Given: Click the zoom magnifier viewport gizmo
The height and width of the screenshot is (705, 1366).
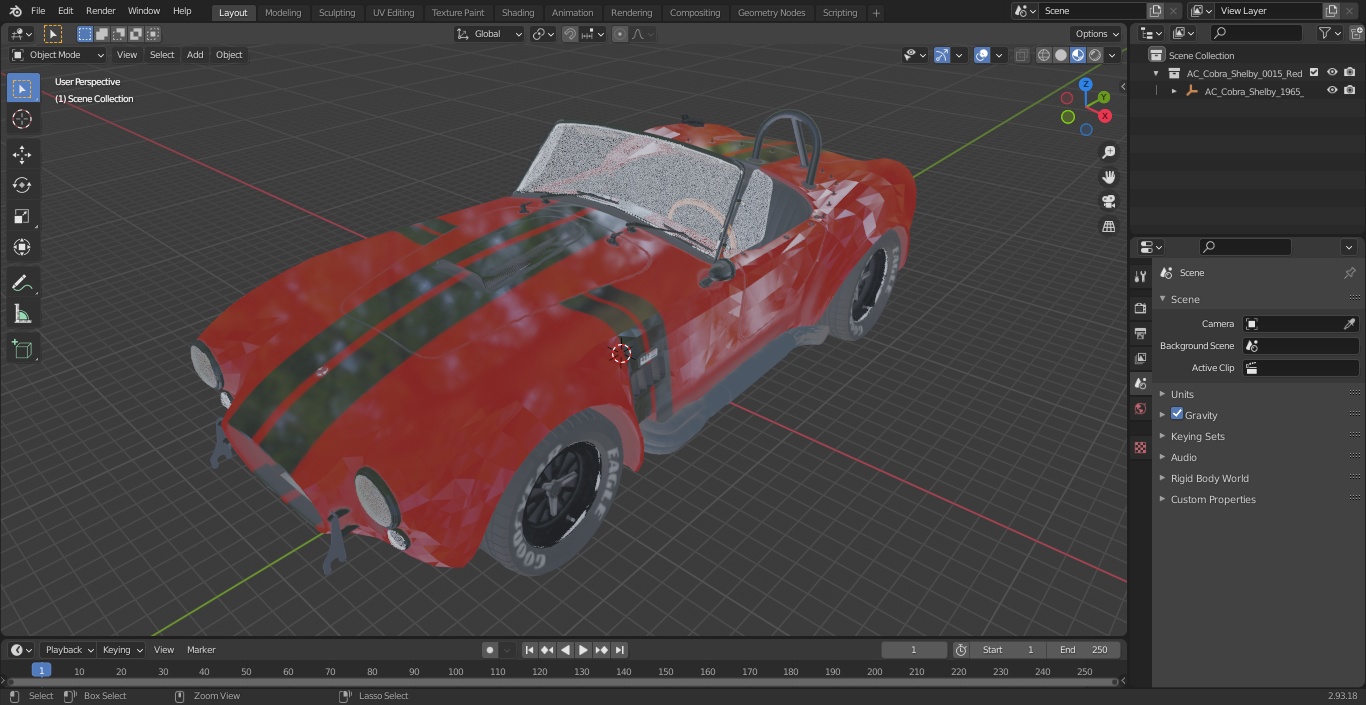Looking at the screenshot, I should click(1108, 152).
